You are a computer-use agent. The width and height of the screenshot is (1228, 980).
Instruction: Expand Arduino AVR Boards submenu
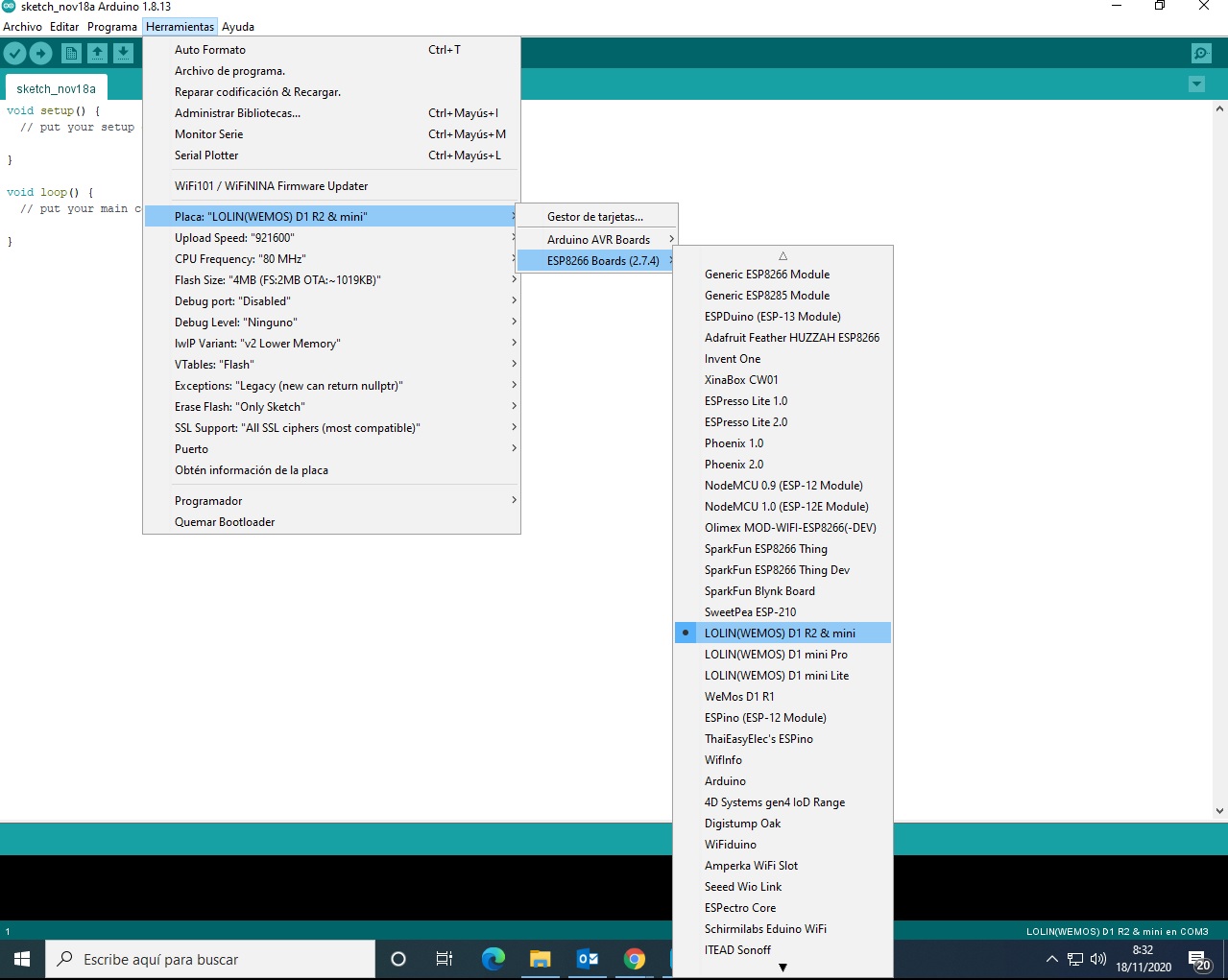pos(597,240)
